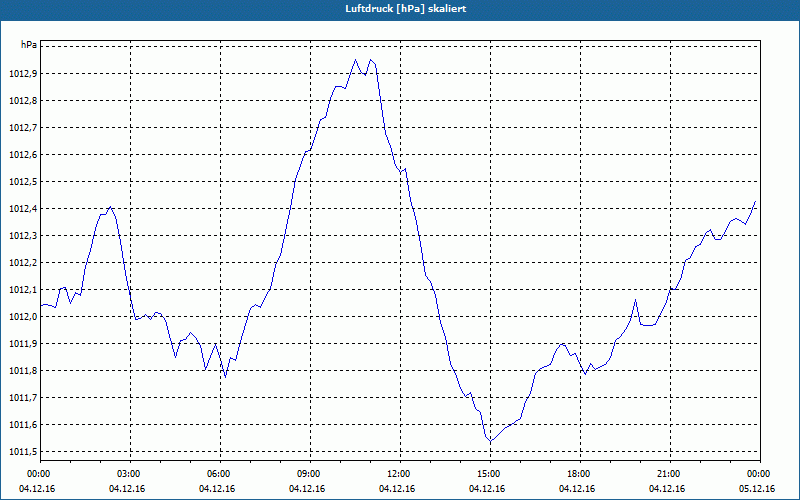Select the 1012,2 y-axis label
Viewport: 800px width, 500px height.
(x=23, y=263)
